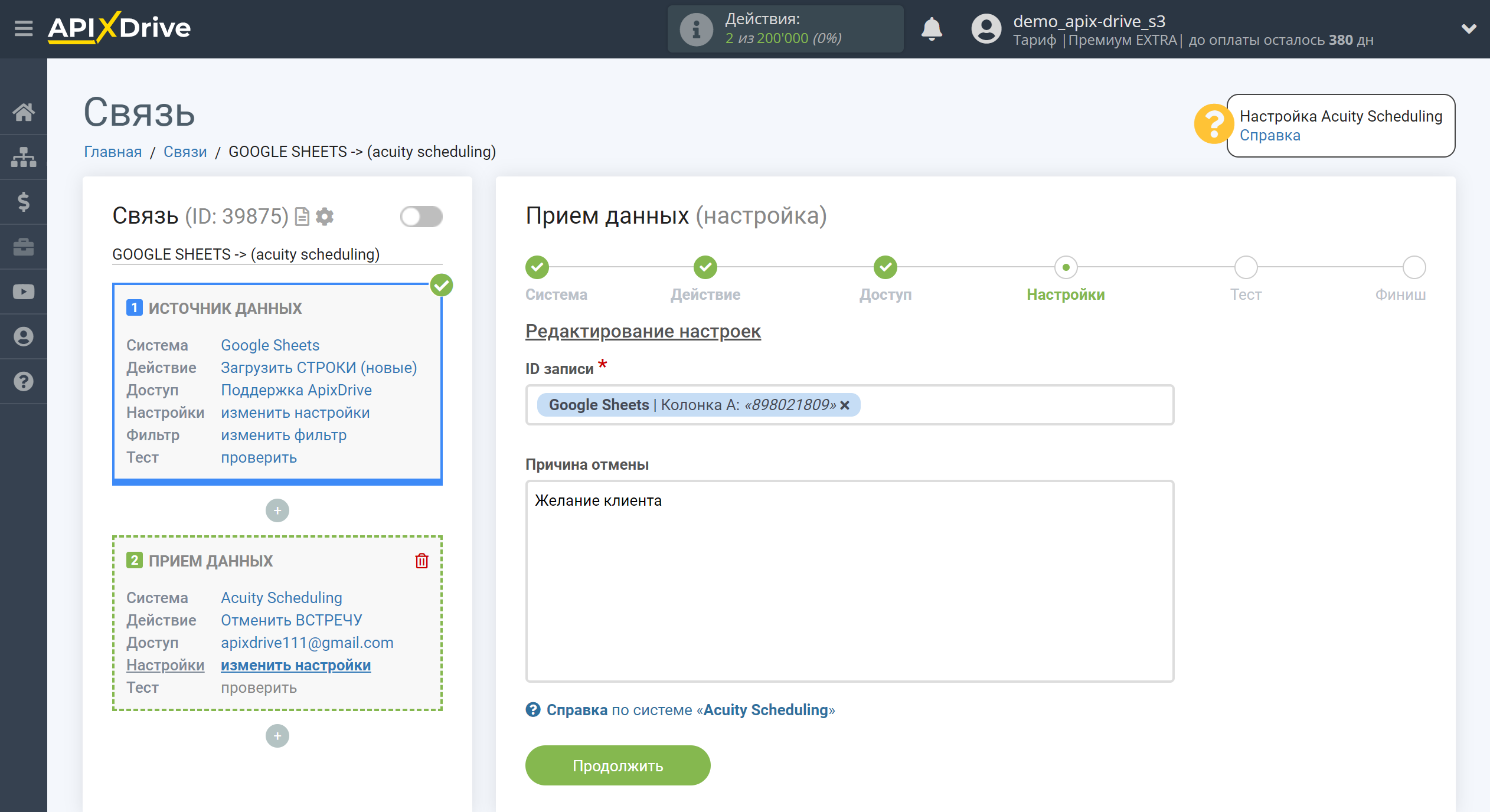Go to Главная breadcrumb
The image size is (1490, 812).
coord(113,152)
